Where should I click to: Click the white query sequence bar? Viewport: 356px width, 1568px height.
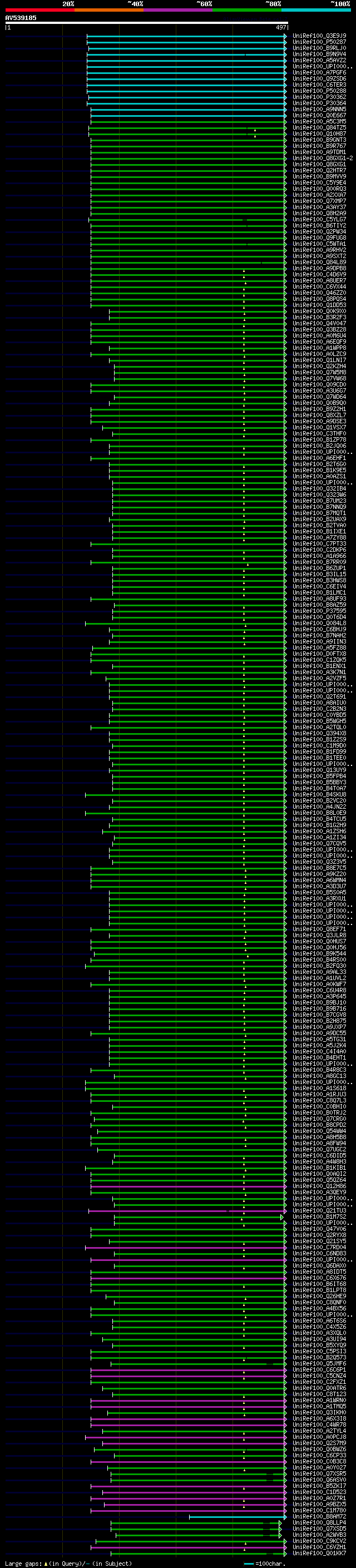(x=146, y=22)
